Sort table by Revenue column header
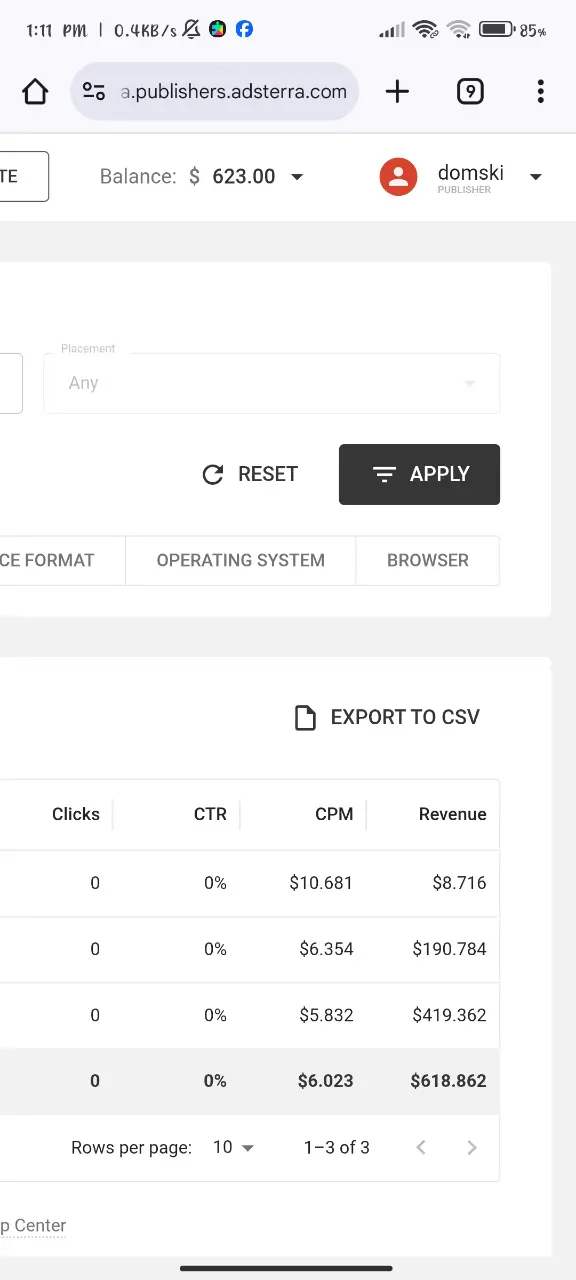This screenshot has width=576, height=1280. 452,814
